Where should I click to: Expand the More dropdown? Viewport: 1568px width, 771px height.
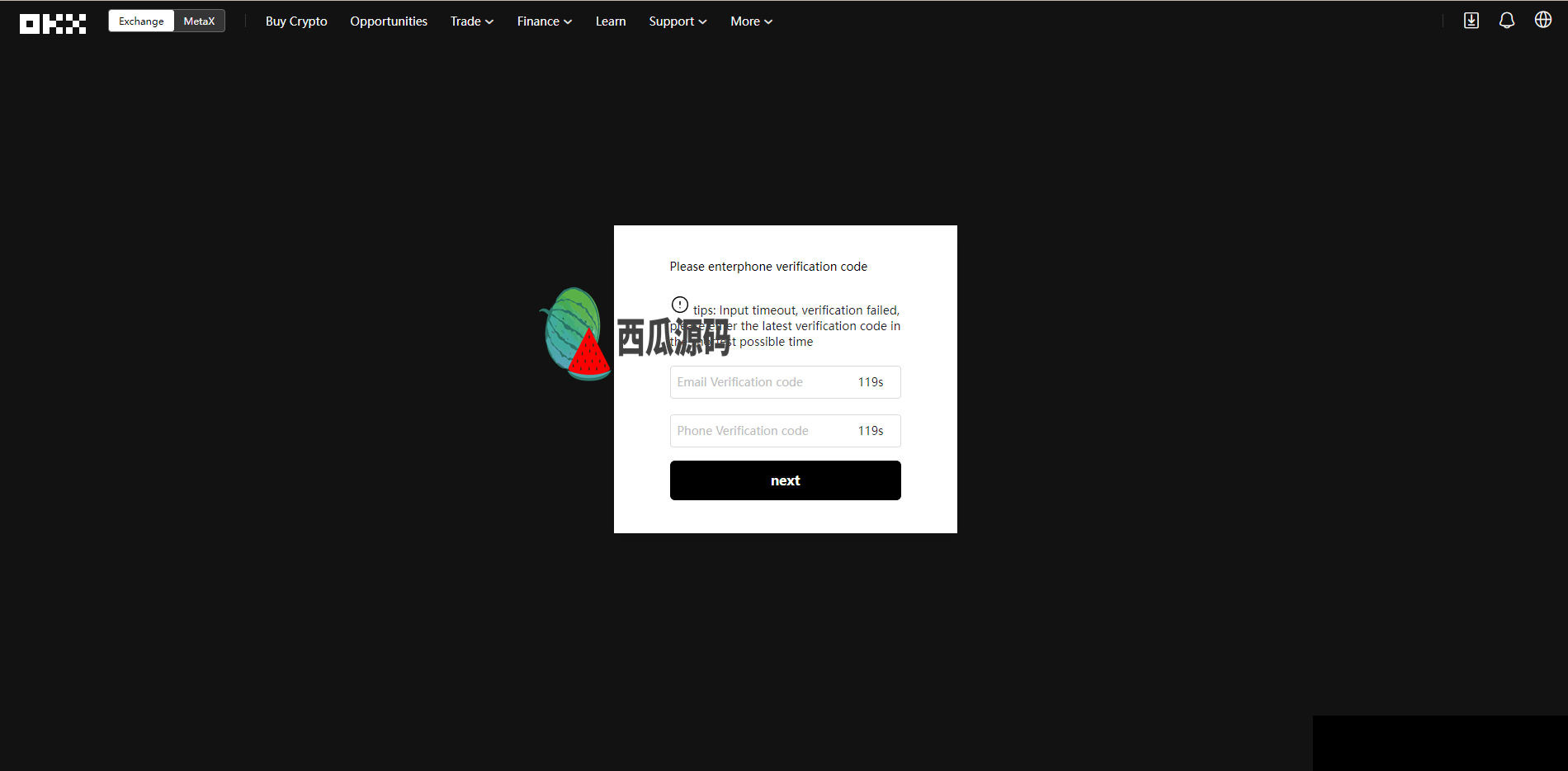click(750, 21)
